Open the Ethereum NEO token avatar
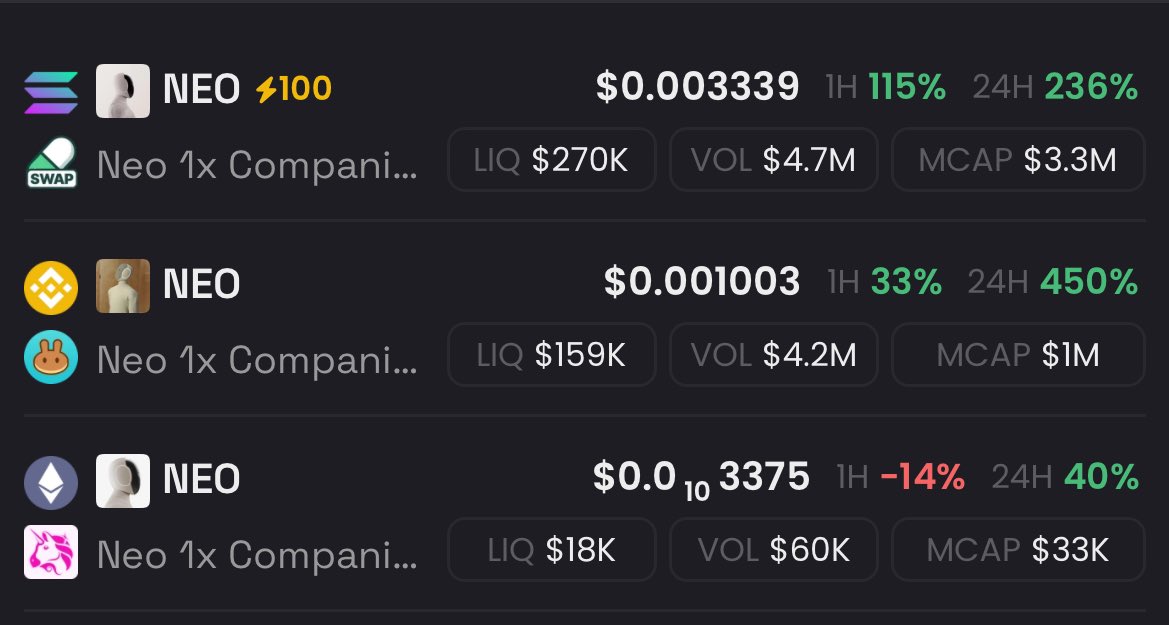 [x=123, y=481]
